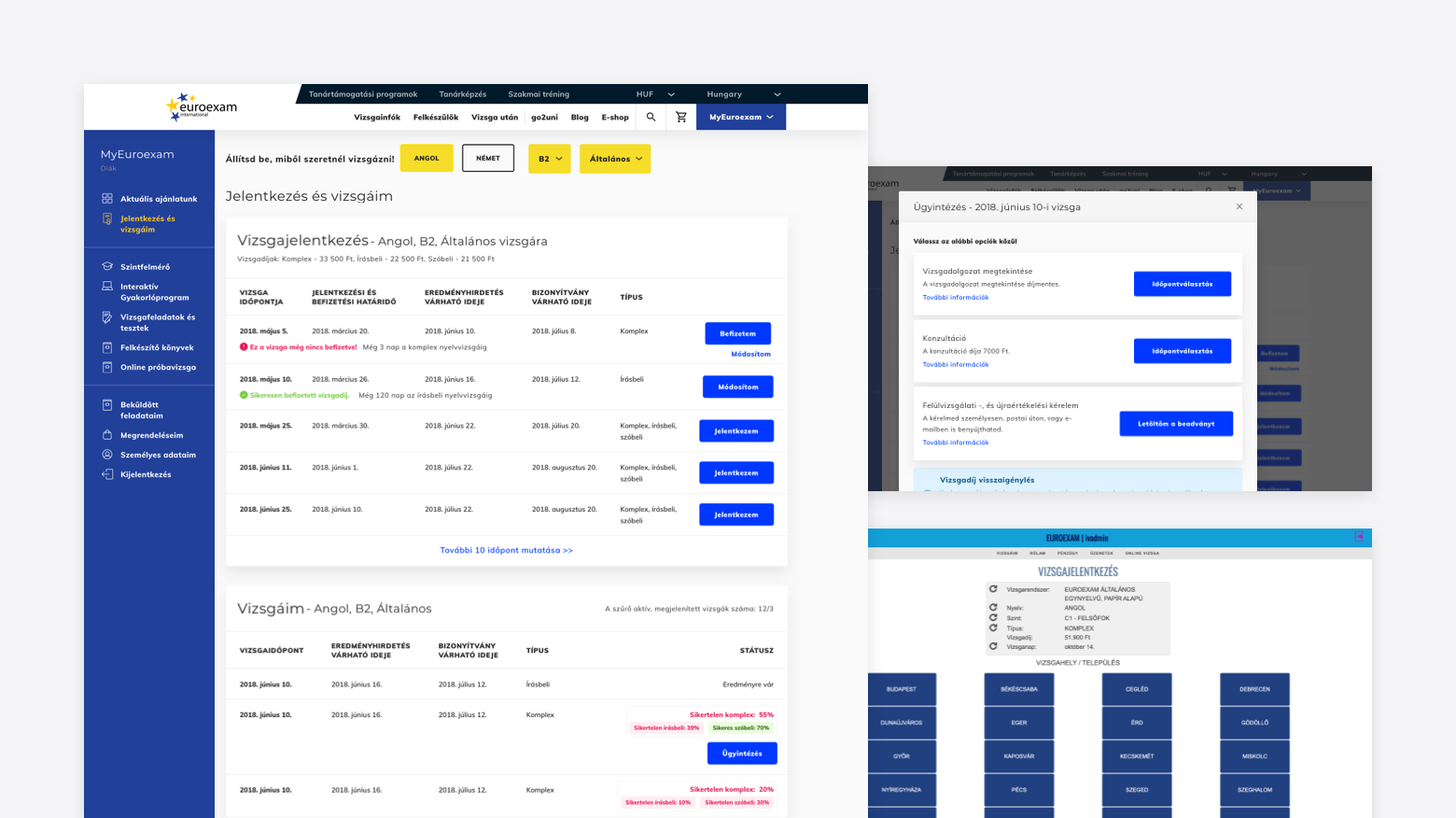Screen dimensions: 1456x818
Task: Click the refresh icon beside Szint
Action: (x=993, y=617)
